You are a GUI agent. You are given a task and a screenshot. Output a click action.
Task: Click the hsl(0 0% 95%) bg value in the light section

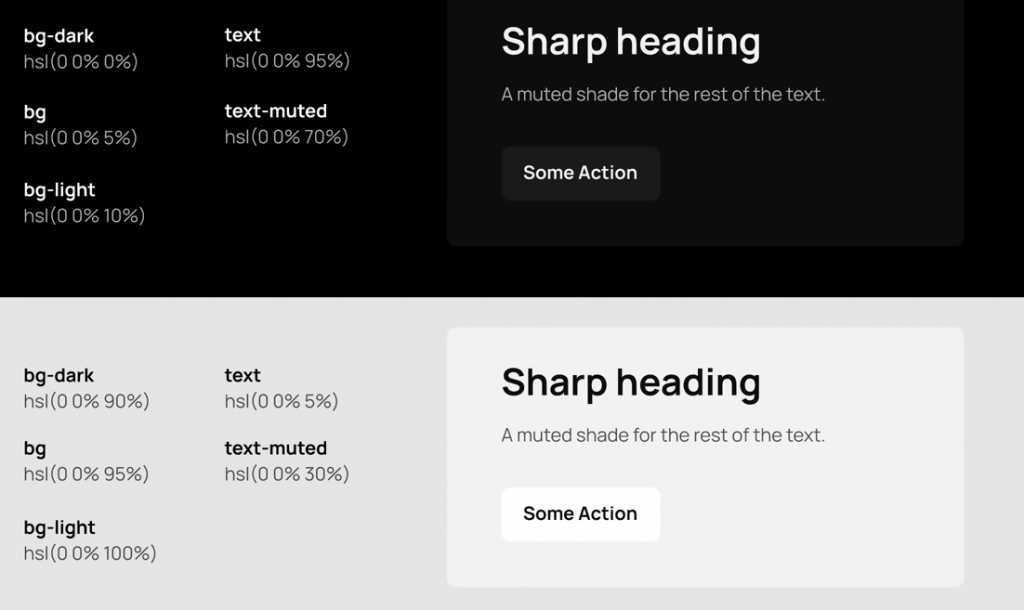(86, 474)
